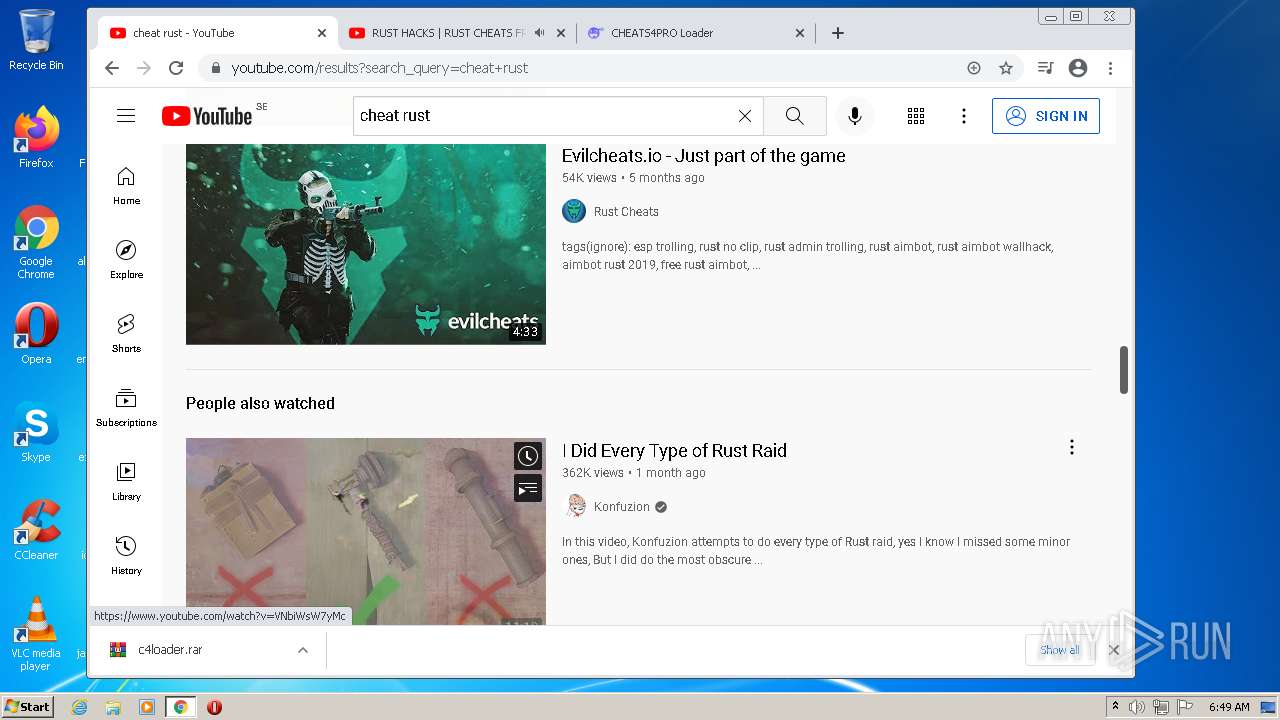Bookmark this page with star
1280x720 pixels.
tap(1006, 68)
